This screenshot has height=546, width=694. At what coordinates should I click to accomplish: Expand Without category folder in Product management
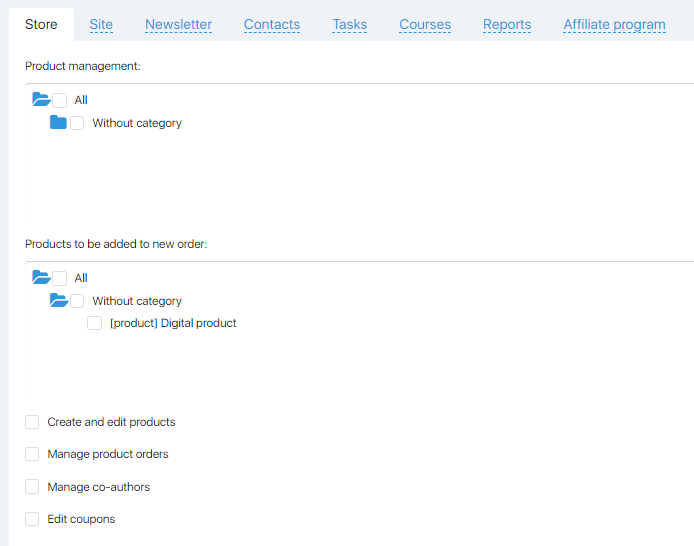(x=58, y=122)
